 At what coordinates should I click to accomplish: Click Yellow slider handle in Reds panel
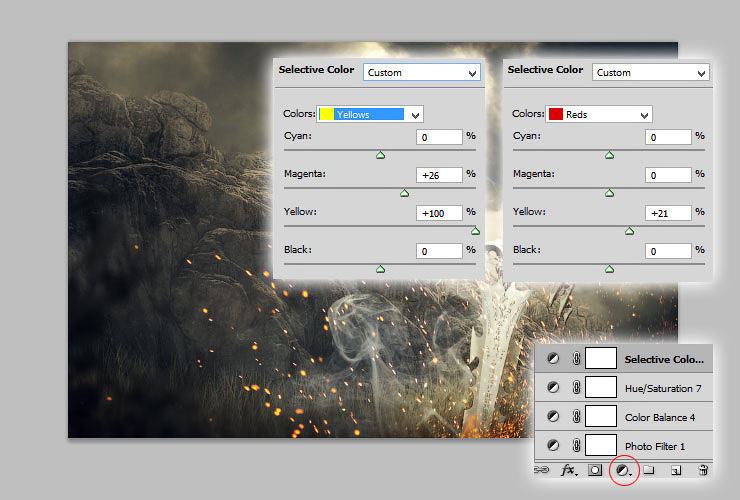(630, 231)
